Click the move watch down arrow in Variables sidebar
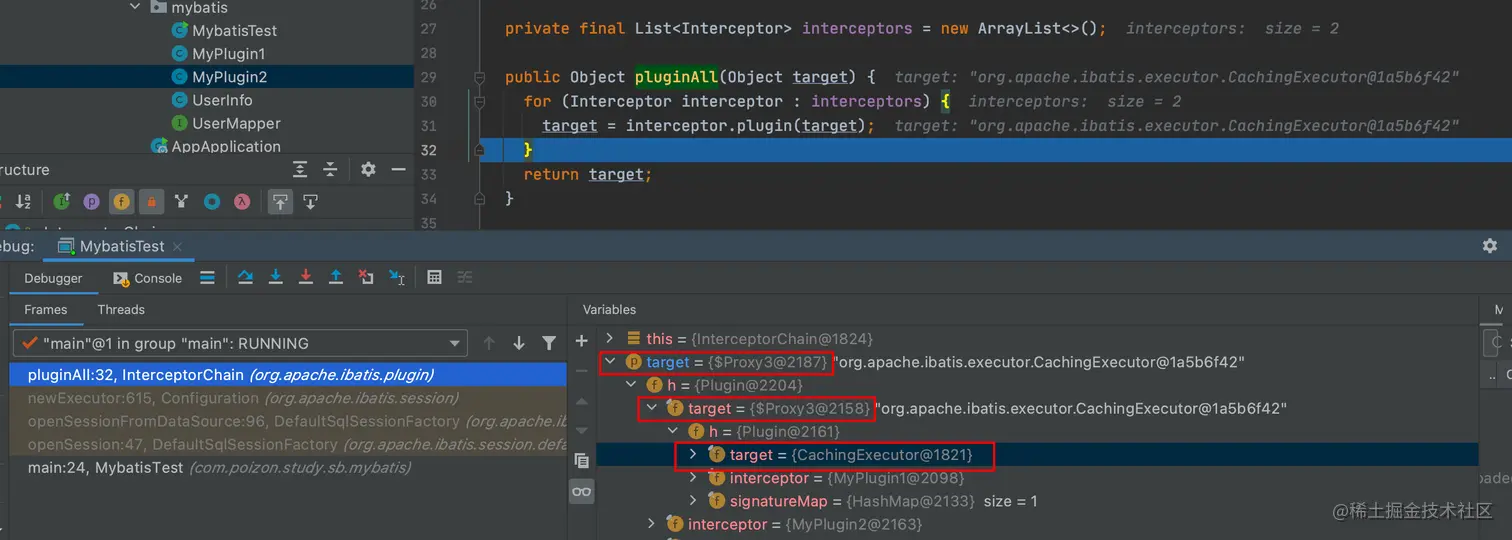Viewport: 1512px width, 540px height. pyautogui.click(x=582, y=430)
